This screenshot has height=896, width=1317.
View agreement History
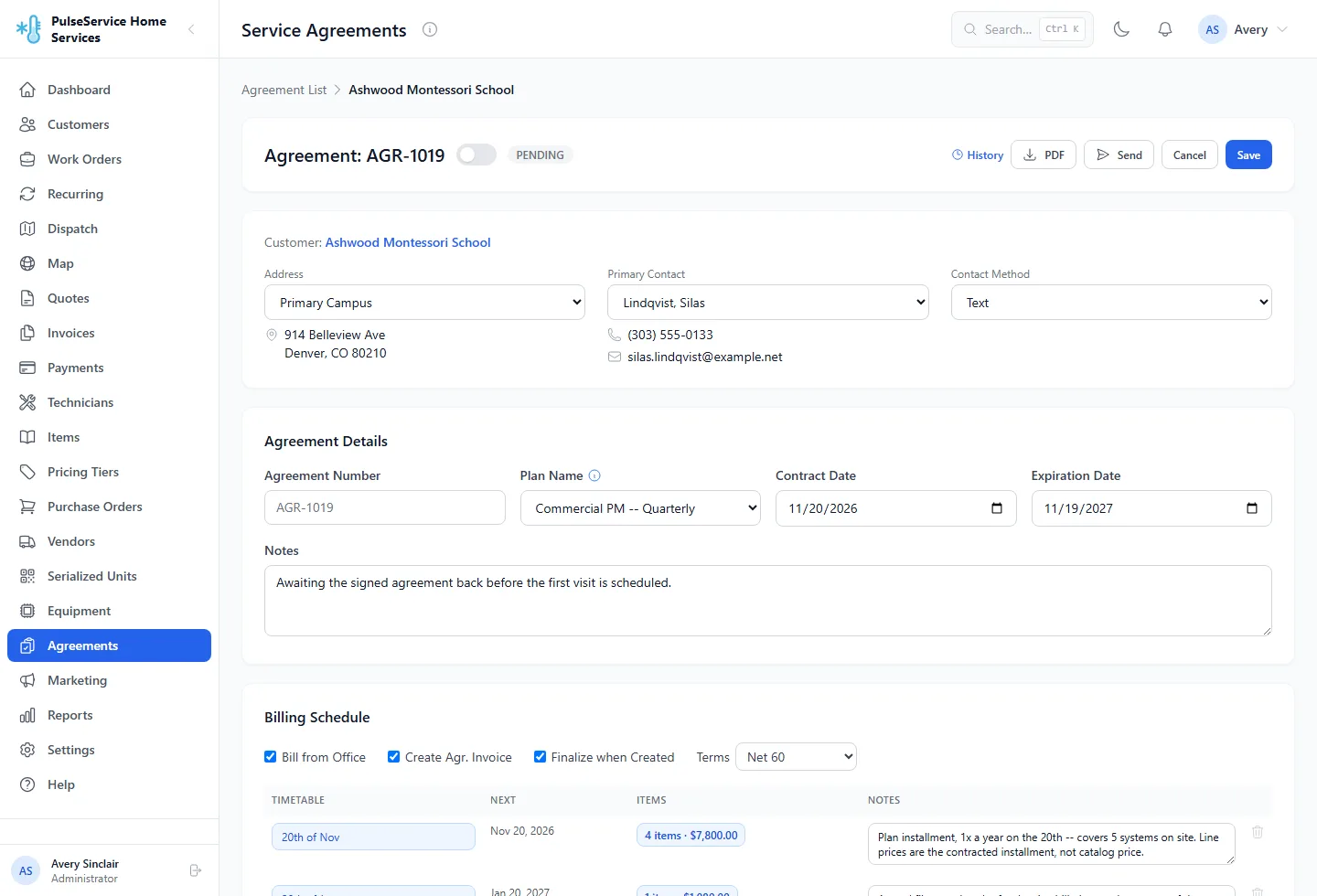[978, 155]
